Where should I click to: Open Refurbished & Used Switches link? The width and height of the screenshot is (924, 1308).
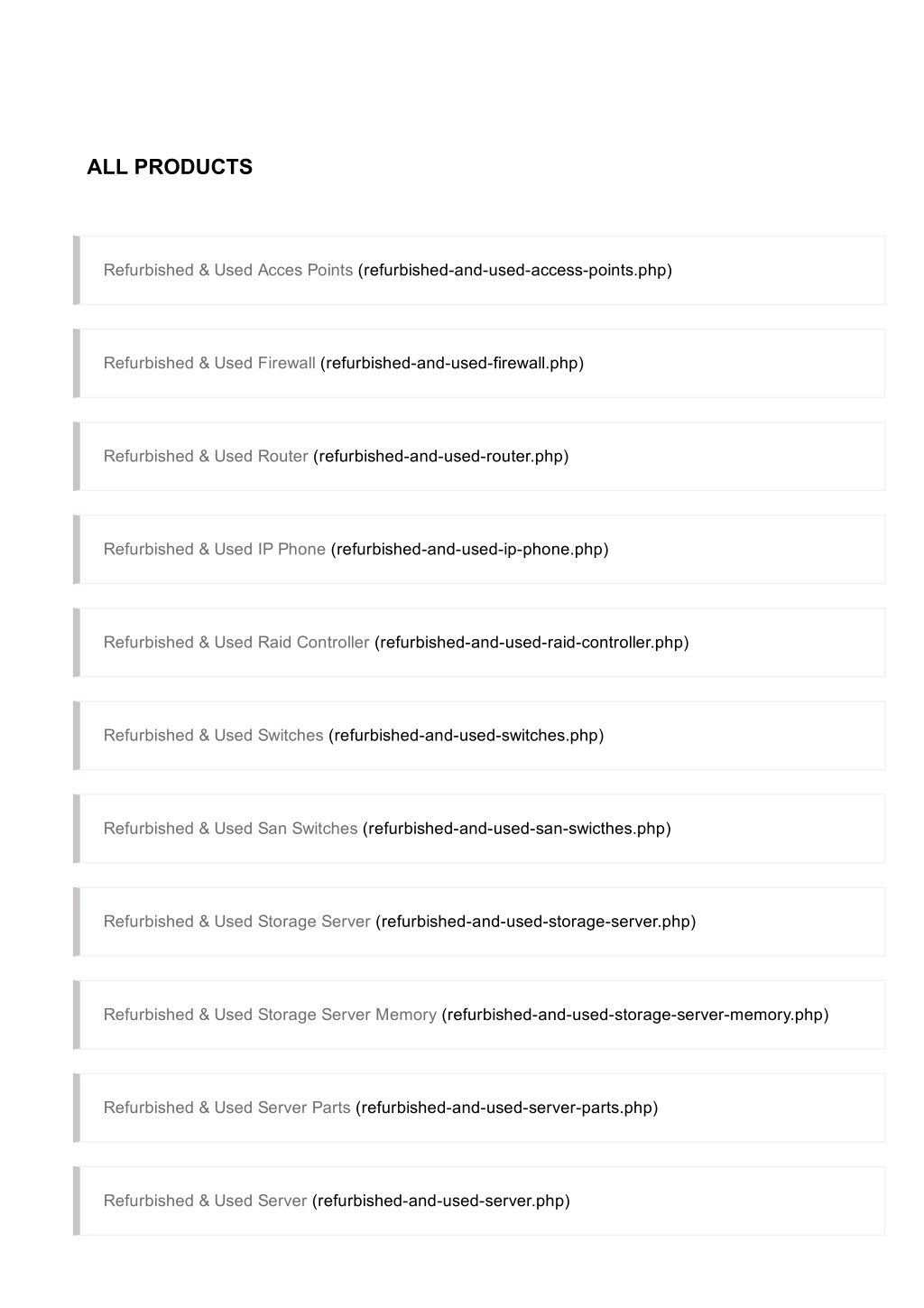[214, 735]
